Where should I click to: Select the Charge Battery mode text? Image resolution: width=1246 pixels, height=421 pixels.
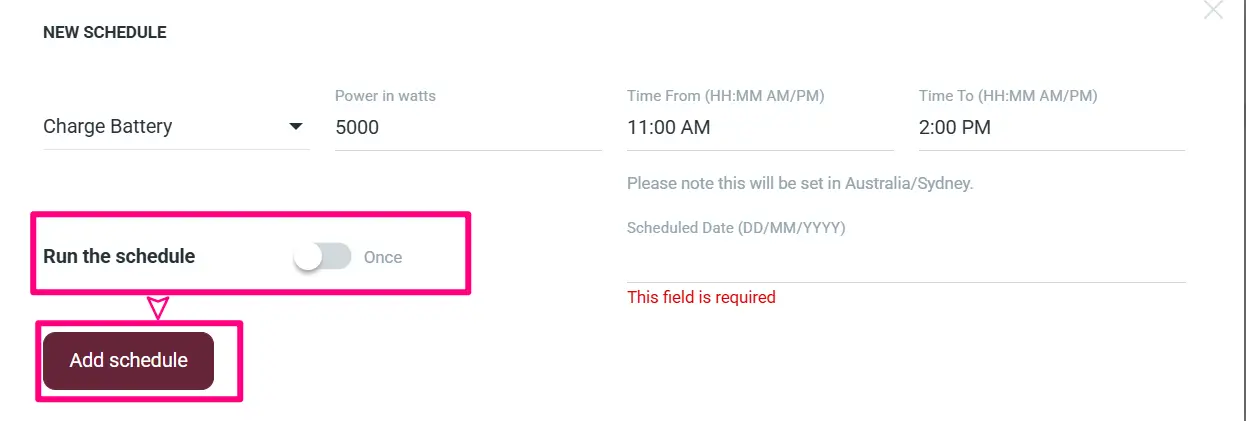coord(107,127)
